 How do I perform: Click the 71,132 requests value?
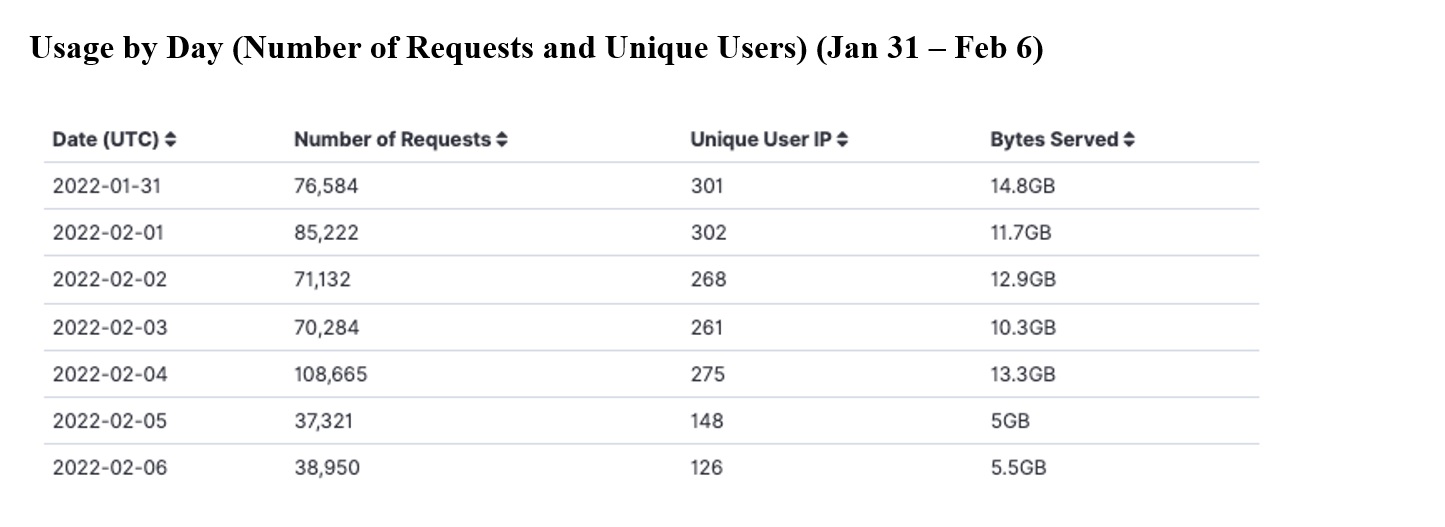point(322,280)
